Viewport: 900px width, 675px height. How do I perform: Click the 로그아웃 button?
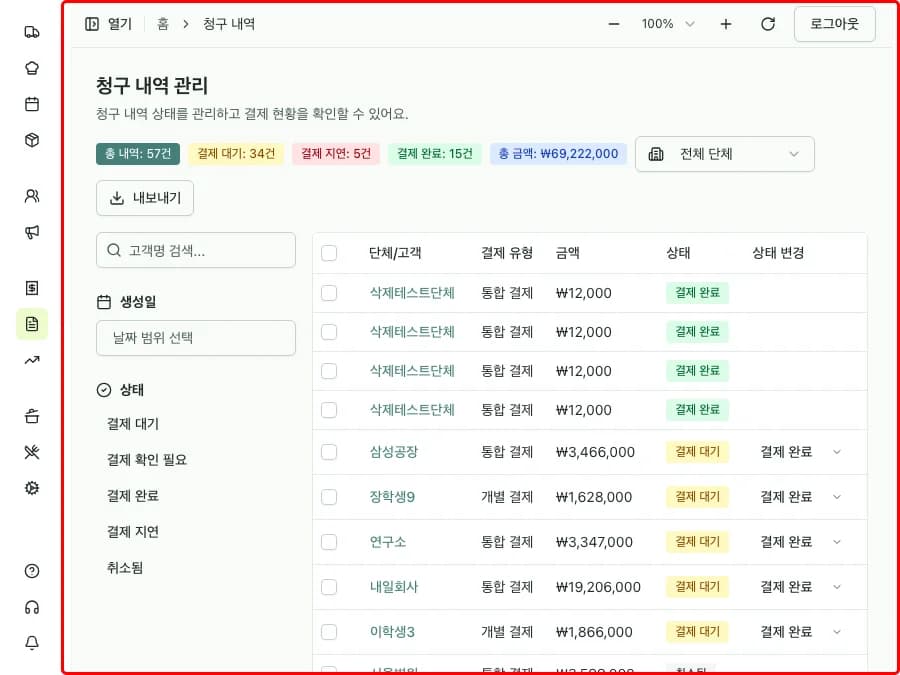coord(835,23)
